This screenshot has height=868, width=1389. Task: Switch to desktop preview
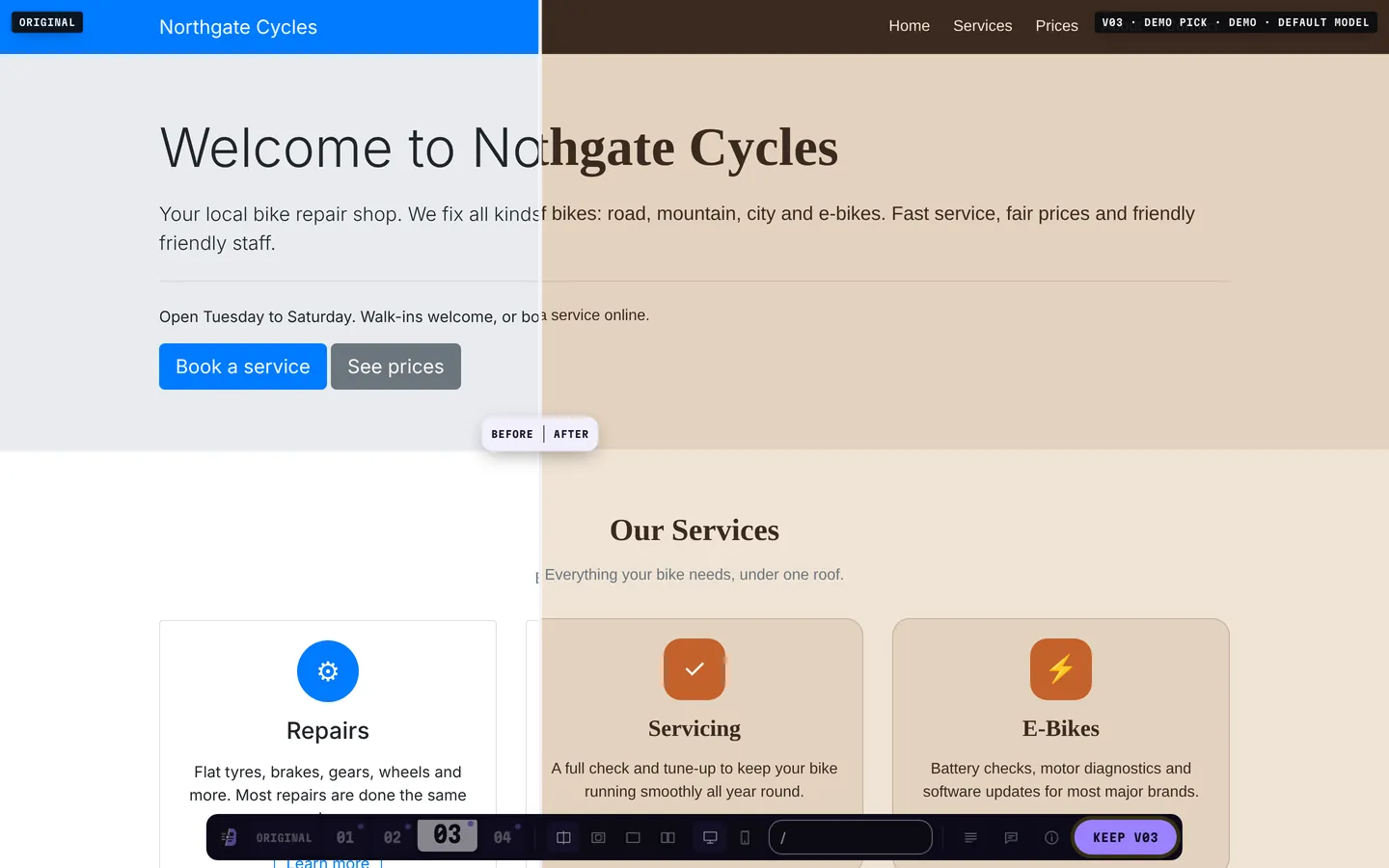click(710, 837)
